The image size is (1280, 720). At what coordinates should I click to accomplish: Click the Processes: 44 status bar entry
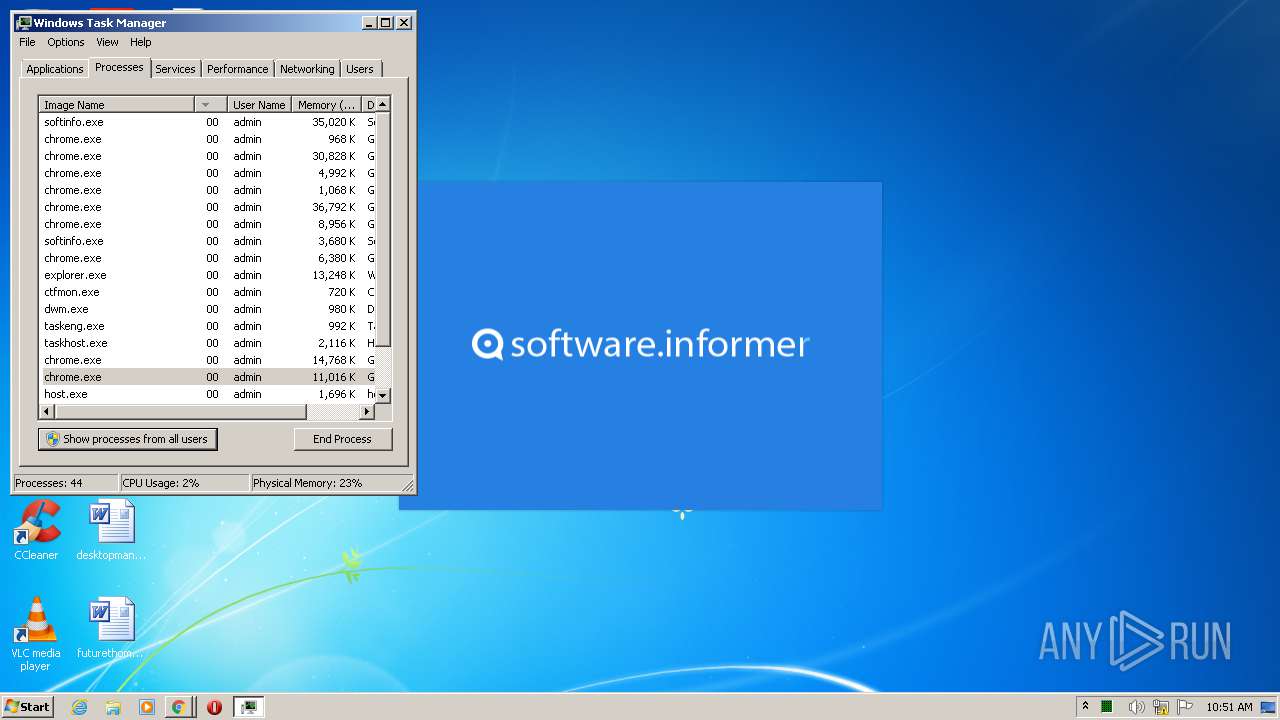coord(65,483)
